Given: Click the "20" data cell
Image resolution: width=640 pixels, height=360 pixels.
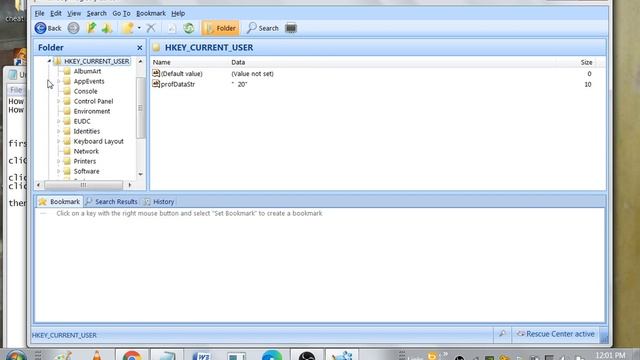Looking at the screenshot, I should pos(239,84).
